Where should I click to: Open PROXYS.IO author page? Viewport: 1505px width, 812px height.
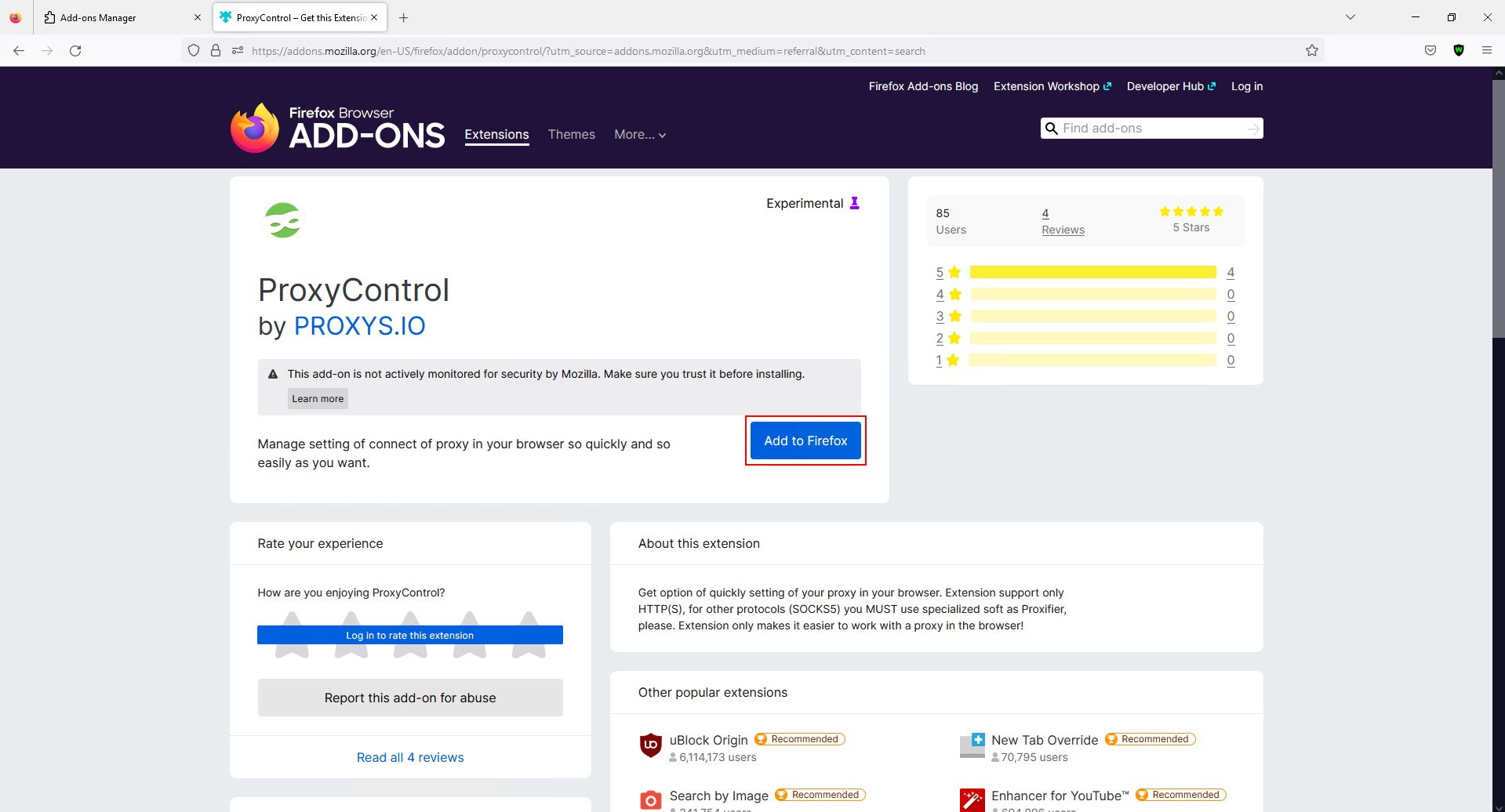pos(359,325)
